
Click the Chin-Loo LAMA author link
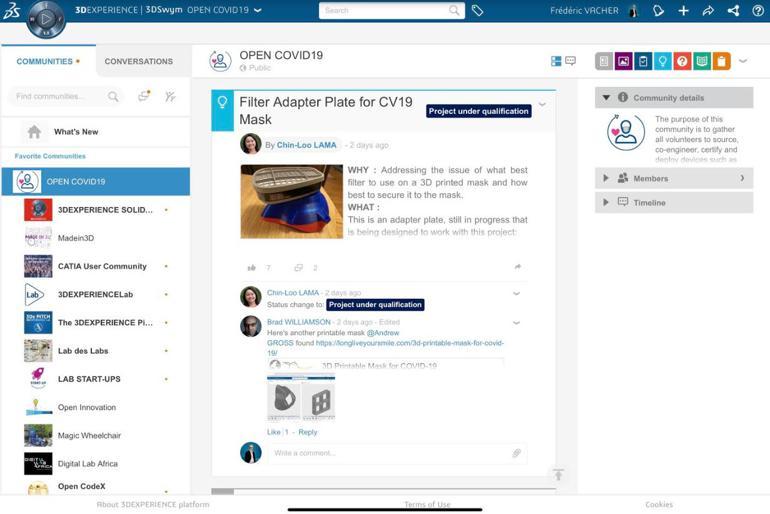point(306,145)
